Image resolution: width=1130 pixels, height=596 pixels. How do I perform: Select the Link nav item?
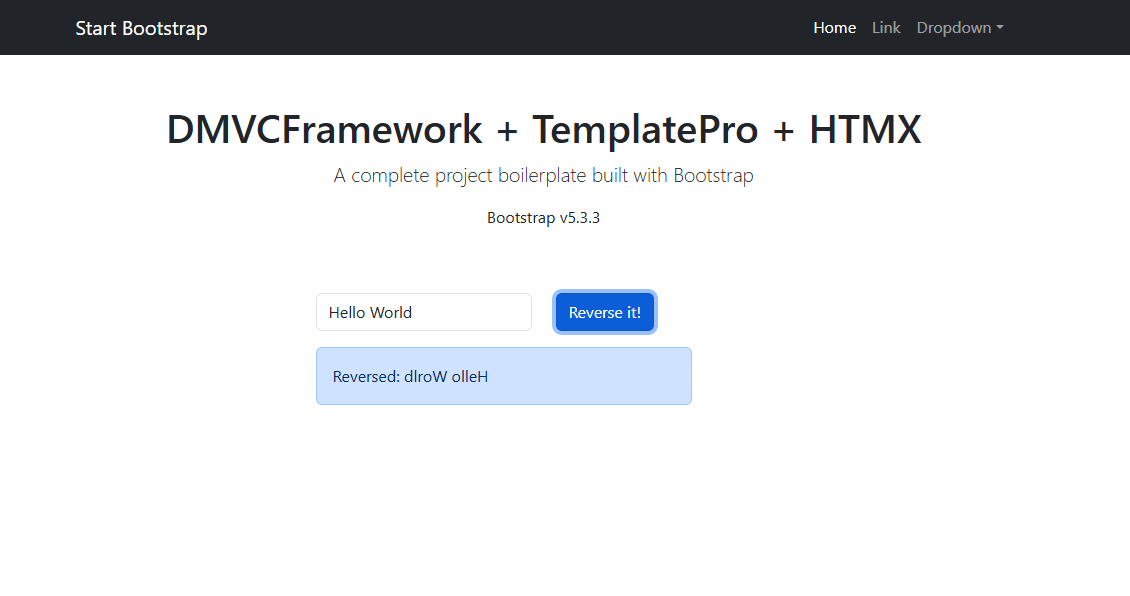click(886, 27)
